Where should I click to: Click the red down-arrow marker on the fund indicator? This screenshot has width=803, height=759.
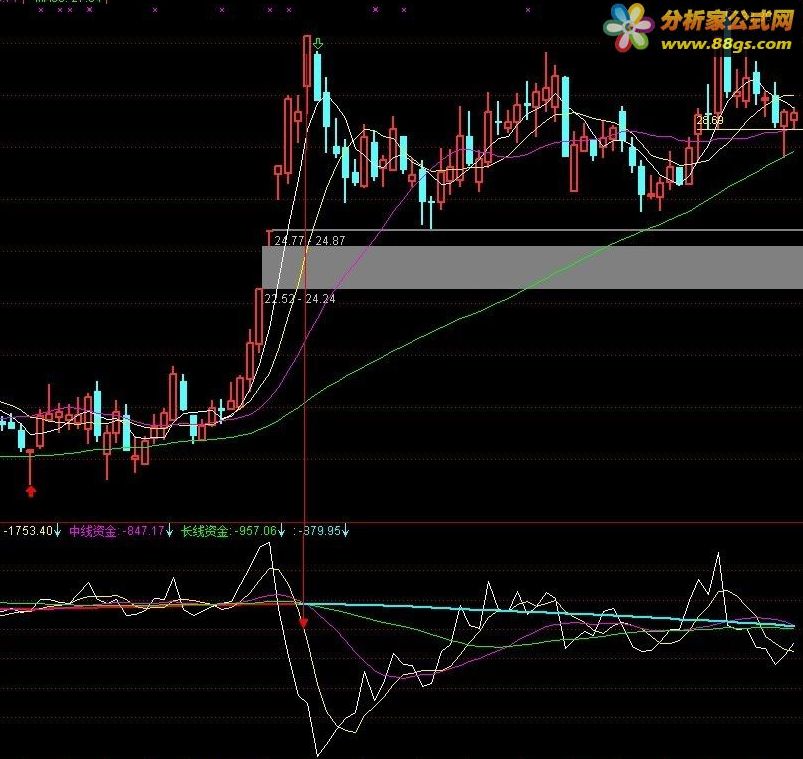coord(304,623)
